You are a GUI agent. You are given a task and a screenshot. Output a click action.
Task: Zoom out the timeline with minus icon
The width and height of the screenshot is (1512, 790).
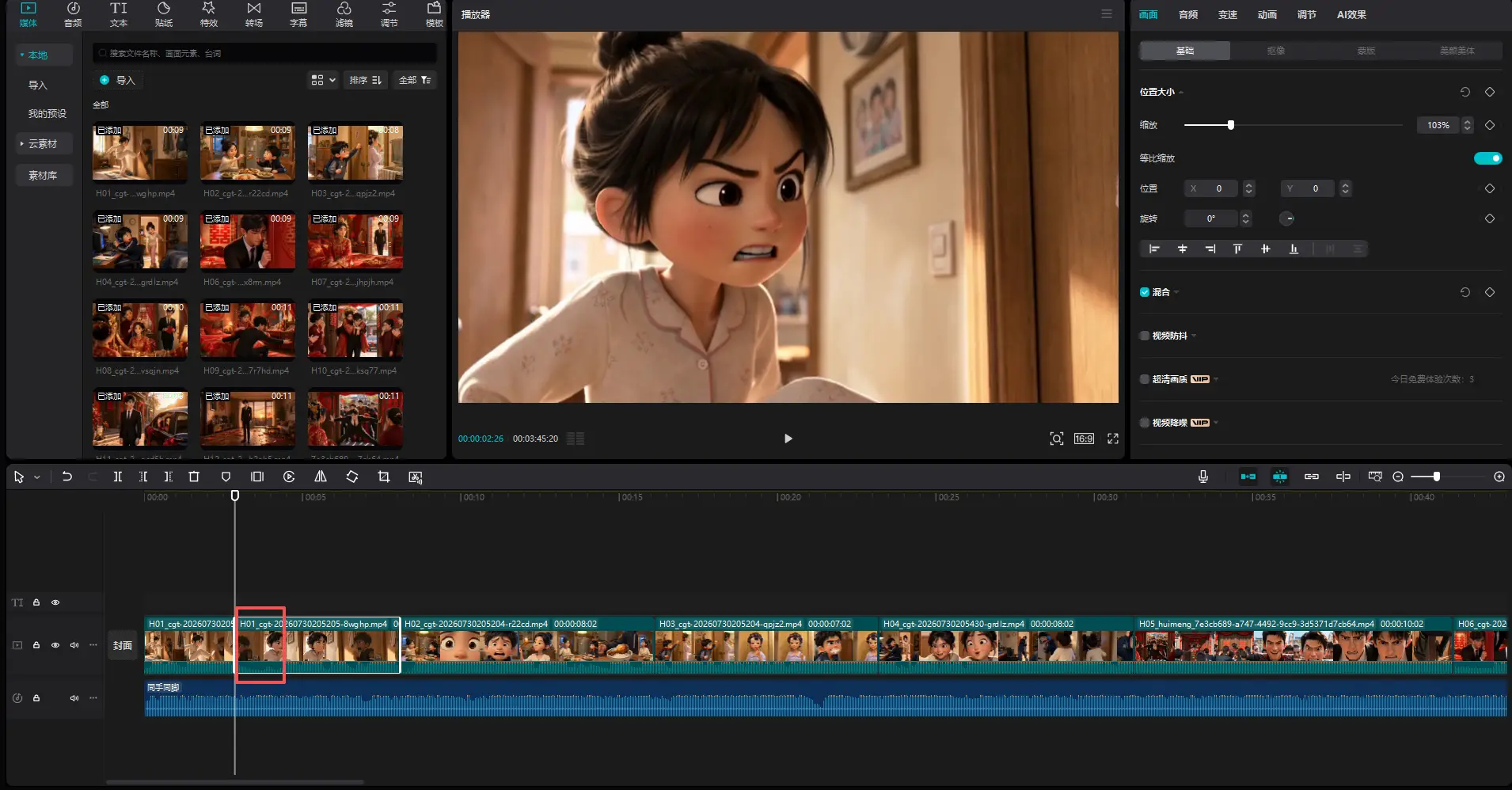coord(1398,477)
